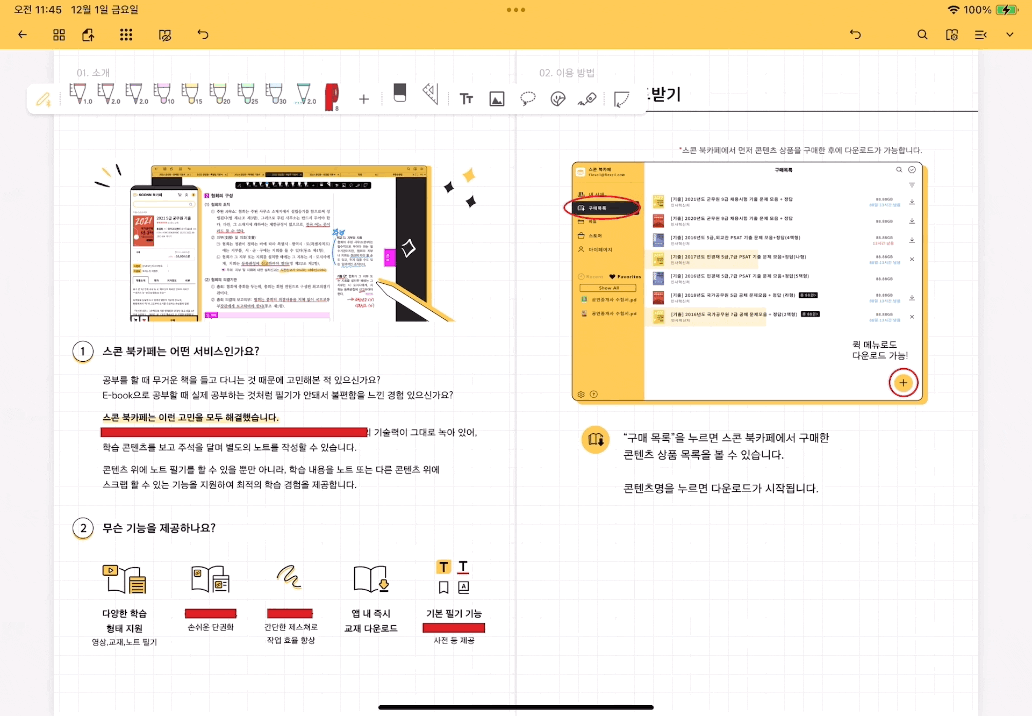Go back with the left arrow icon
The width and height of the screenshot is (1032, 716).
[22, 34]
